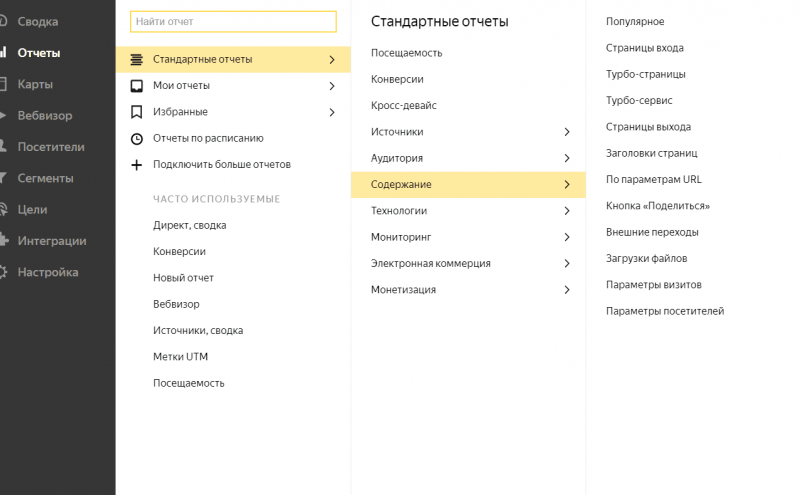Expand the Источники submenu chevron
Screen dimensions: 800x495
(567, 132)
